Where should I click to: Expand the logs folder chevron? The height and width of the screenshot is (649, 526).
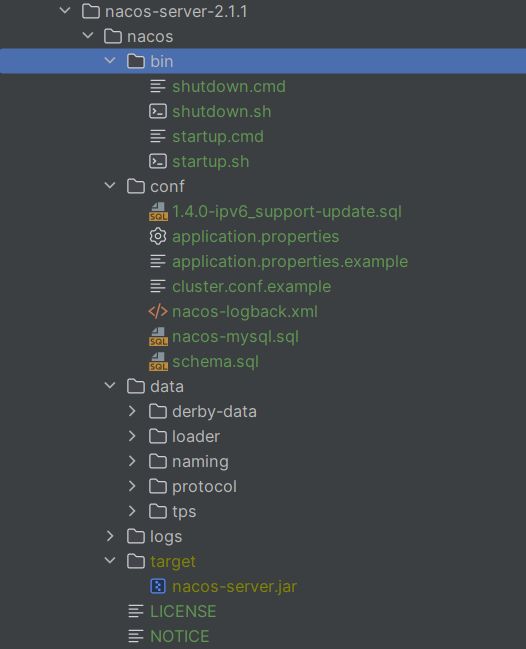[x=110, y=536]
